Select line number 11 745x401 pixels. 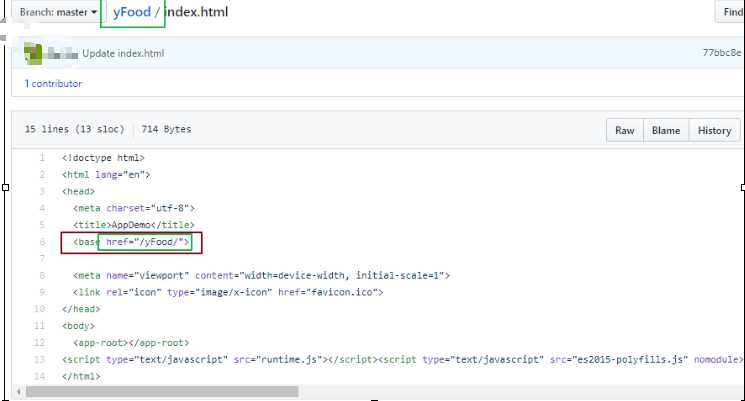[x=39, y=326]
